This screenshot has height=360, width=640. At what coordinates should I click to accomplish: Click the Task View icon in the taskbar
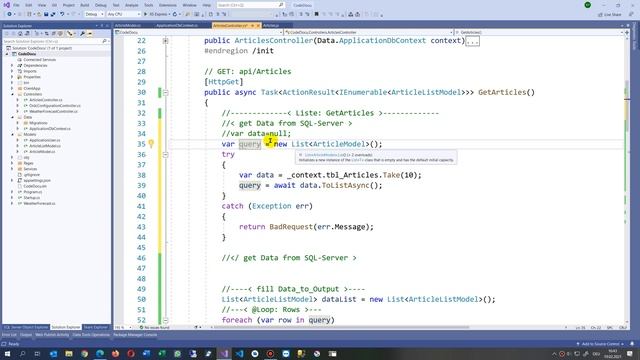(37, 353)
